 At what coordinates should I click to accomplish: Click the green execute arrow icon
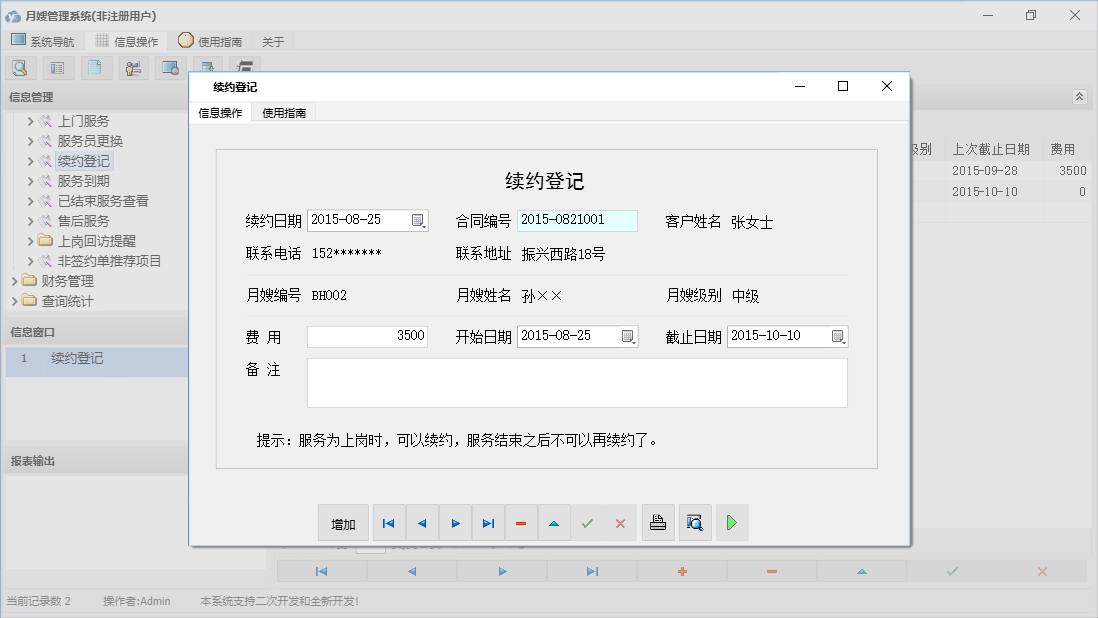[x=731, y=522]
